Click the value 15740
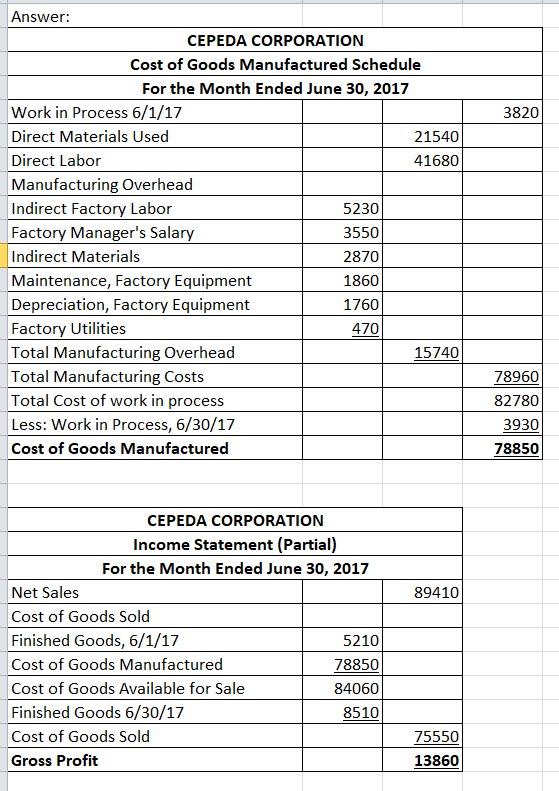The height and width of the screenshot is (791, 559). point(436,353)
